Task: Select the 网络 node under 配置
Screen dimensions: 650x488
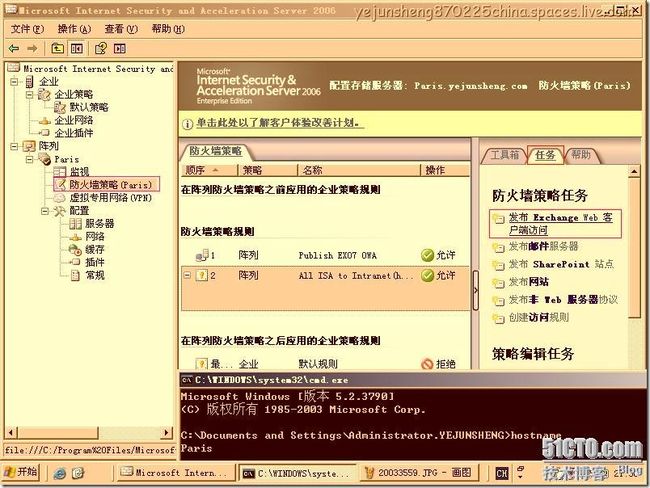Action: coord(95,237)
